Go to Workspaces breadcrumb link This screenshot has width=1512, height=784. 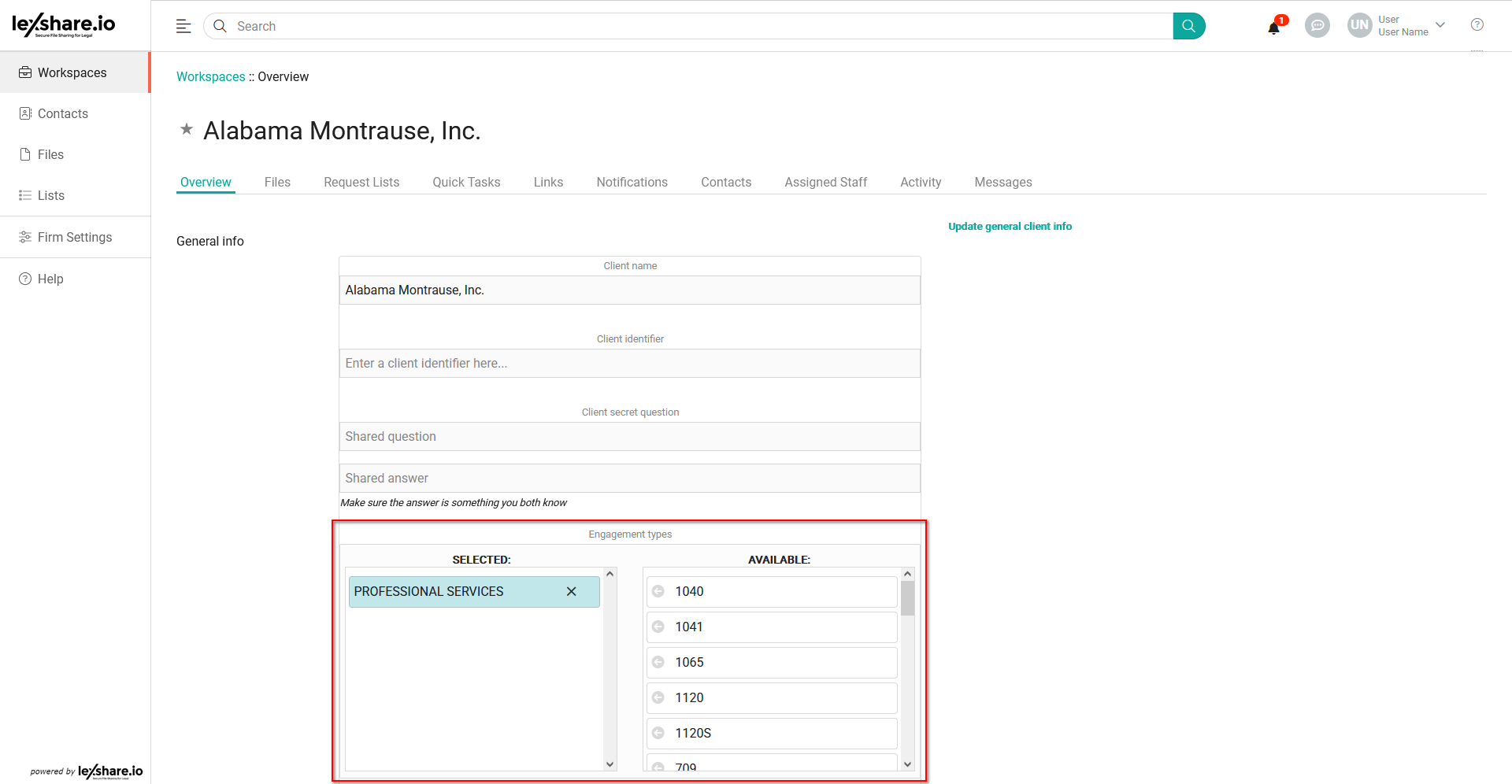point(211,77)
